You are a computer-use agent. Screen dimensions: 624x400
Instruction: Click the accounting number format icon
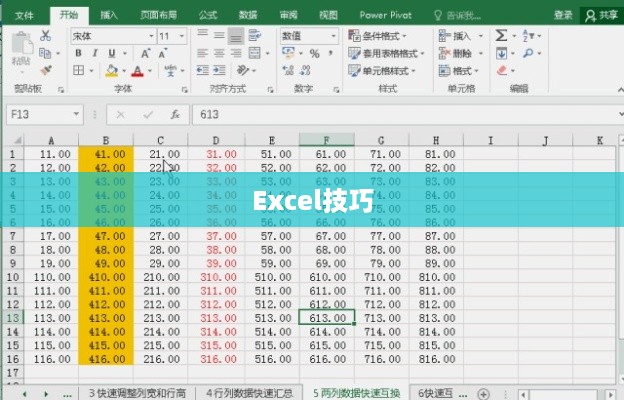point(289,53)
